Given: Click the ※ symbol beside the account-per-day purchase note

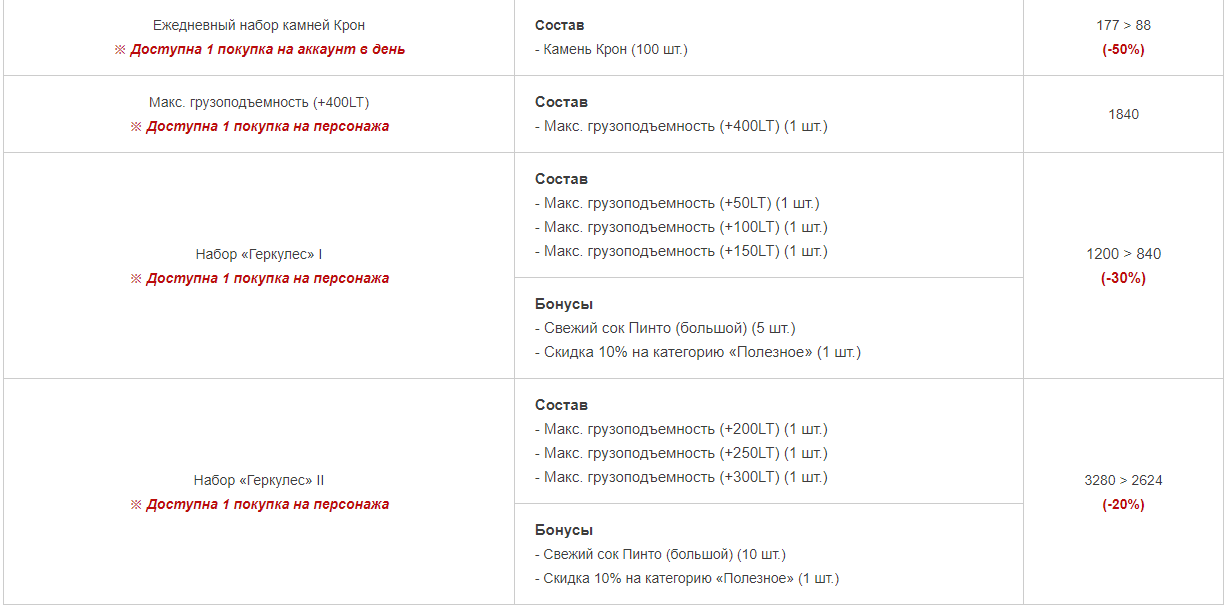Looking at the screenshot, I should [120, 50].
